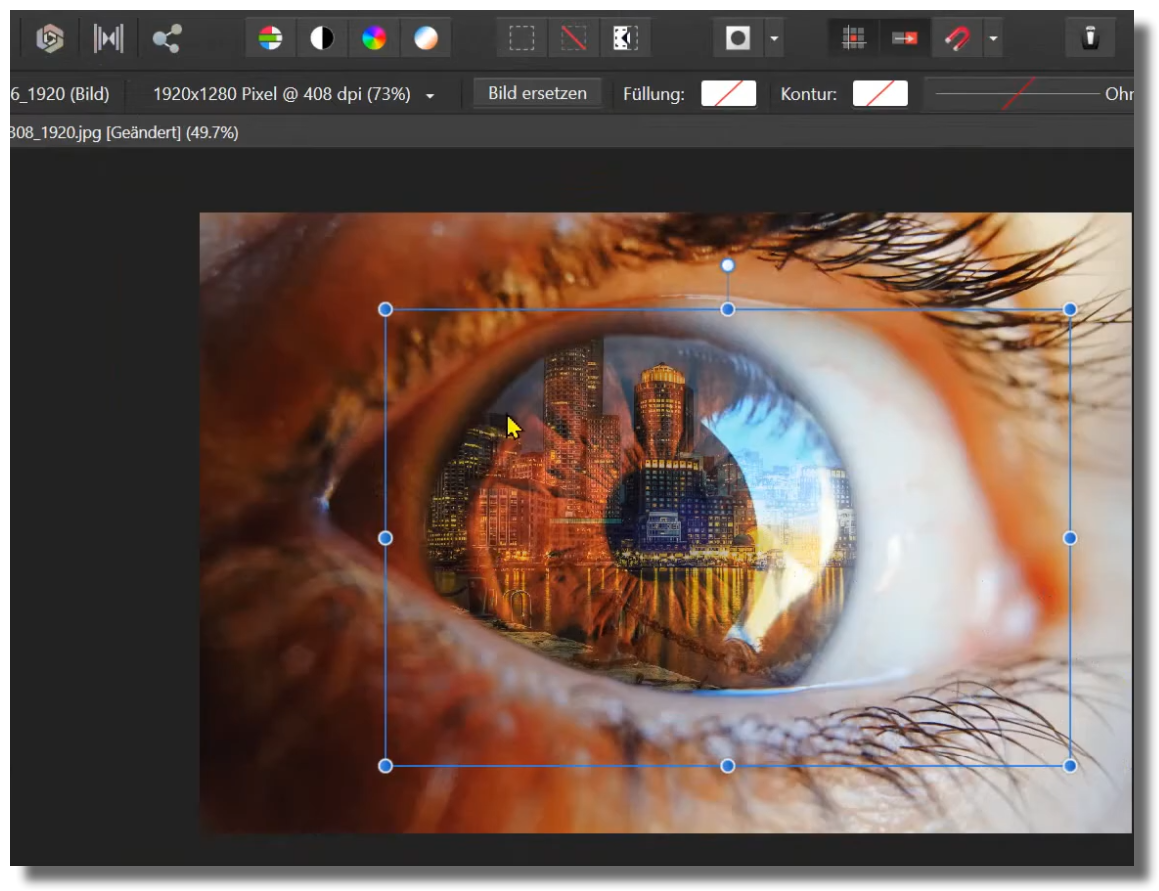Viewport: 1159px width, 891px height.
Task: Toggle the Quick Mask button
Action: [738, 38]
